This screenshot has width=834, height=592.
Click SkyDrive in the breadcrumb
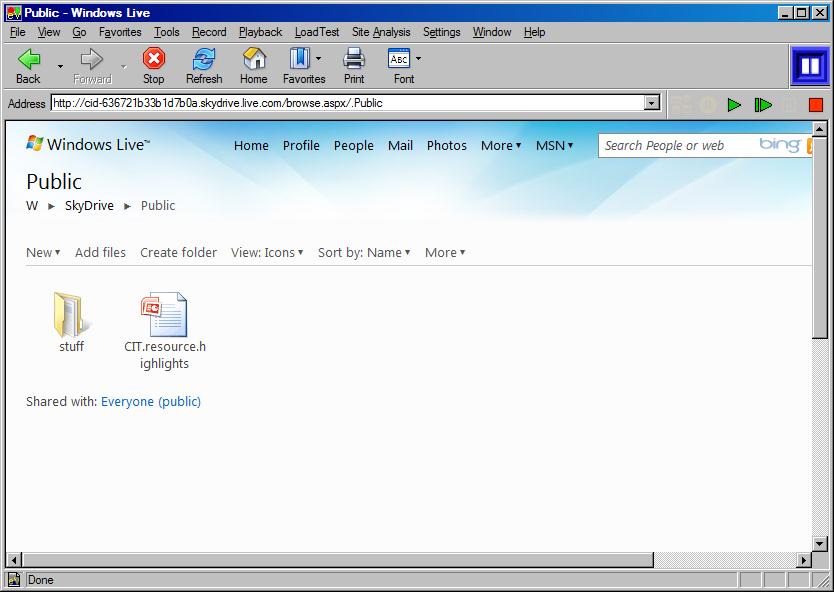[x=89, y=205]
